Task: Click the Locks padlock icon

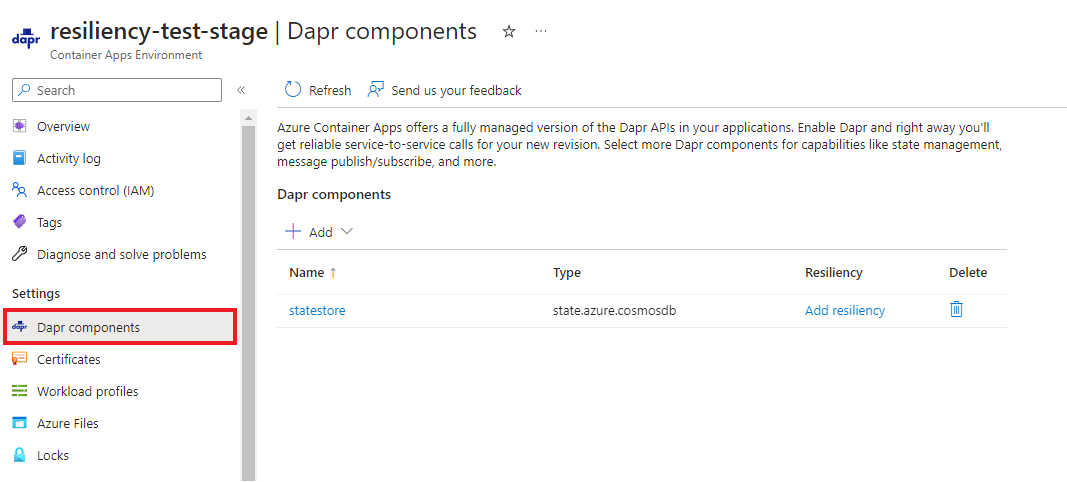Action: click(20, 455)
